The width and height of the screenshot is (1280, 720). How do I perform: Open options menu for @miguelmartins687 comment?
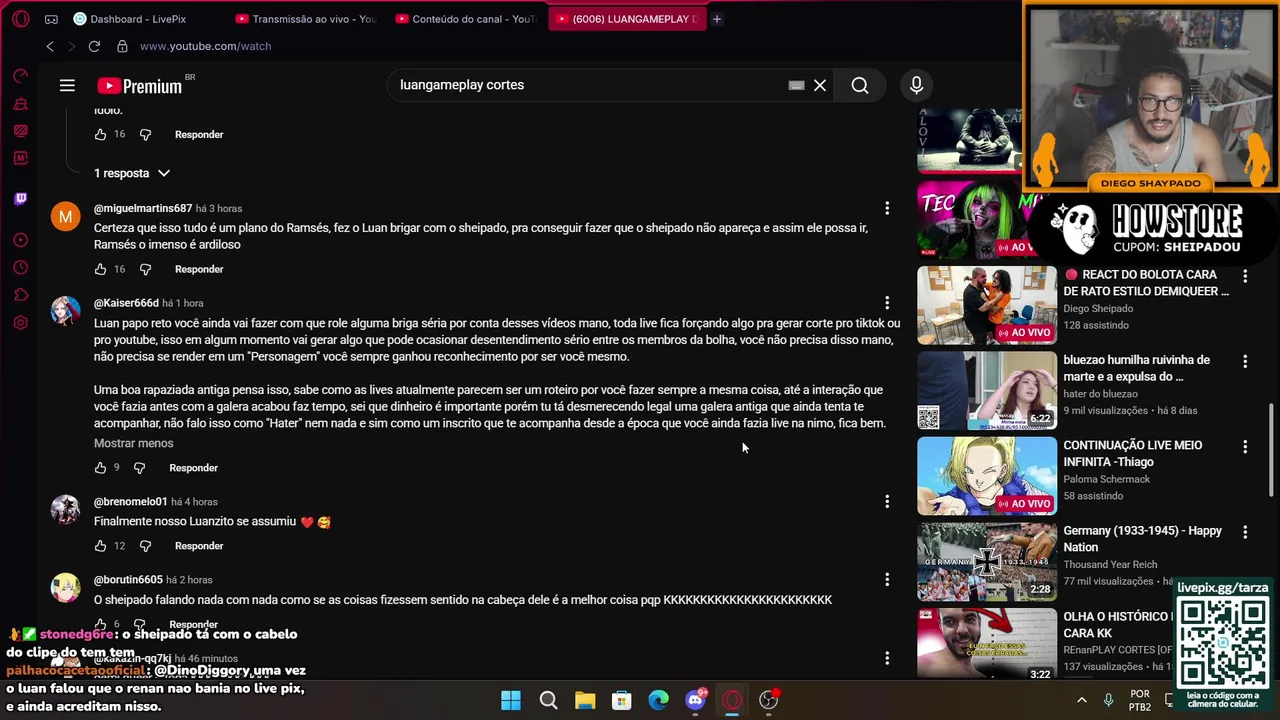click(887, 208)
